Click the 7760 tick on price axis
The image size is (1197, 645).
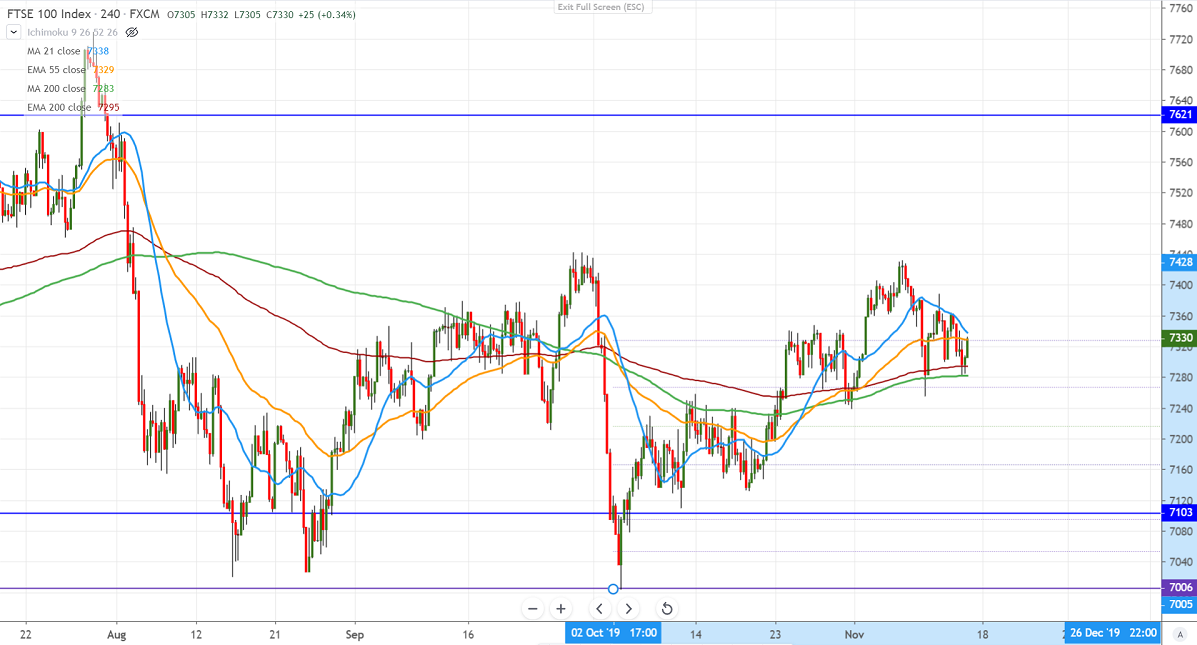[1180, 8]
